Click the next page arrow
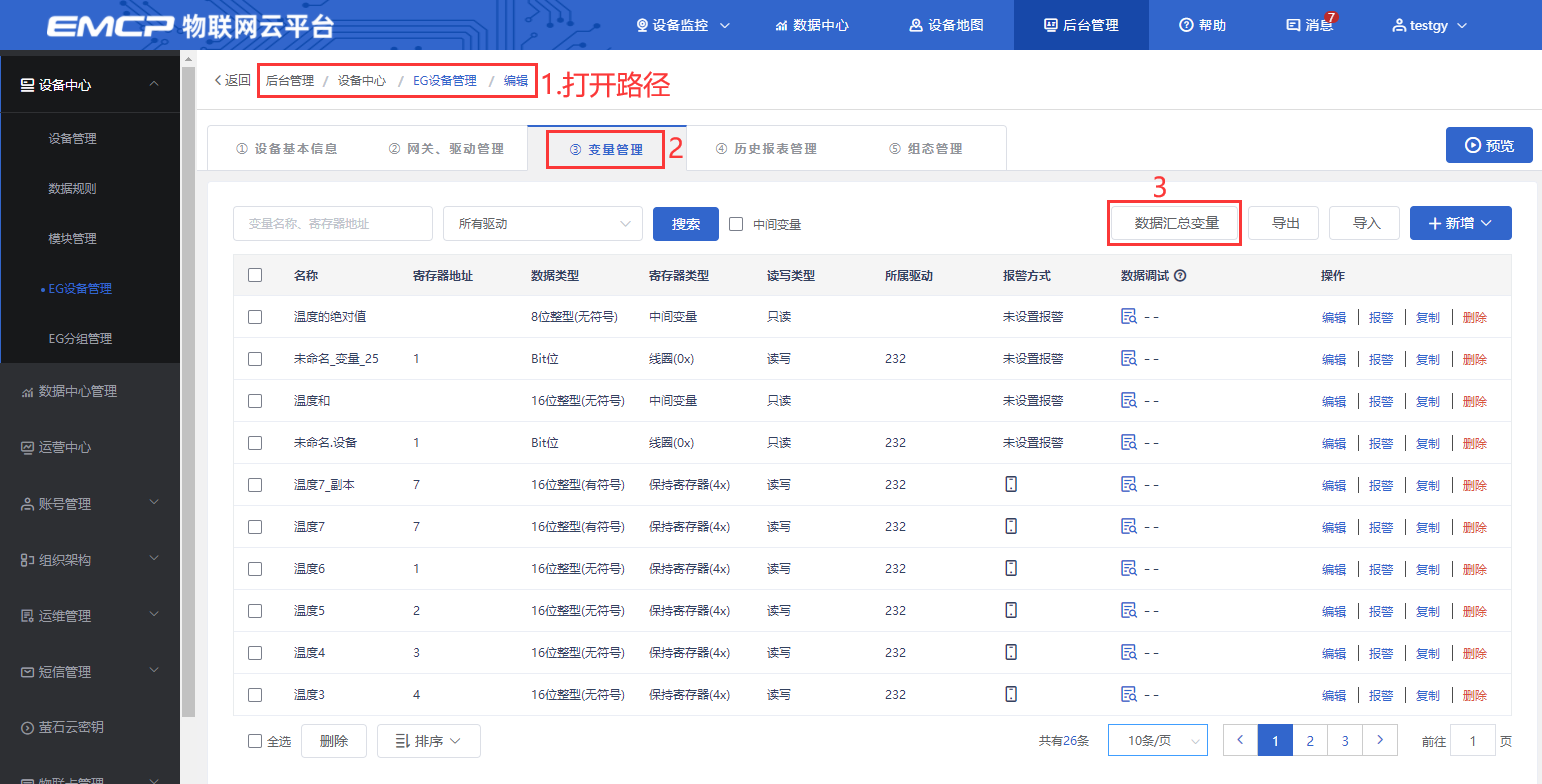This screenshot has height=784, width=1542. (1380, 741)
